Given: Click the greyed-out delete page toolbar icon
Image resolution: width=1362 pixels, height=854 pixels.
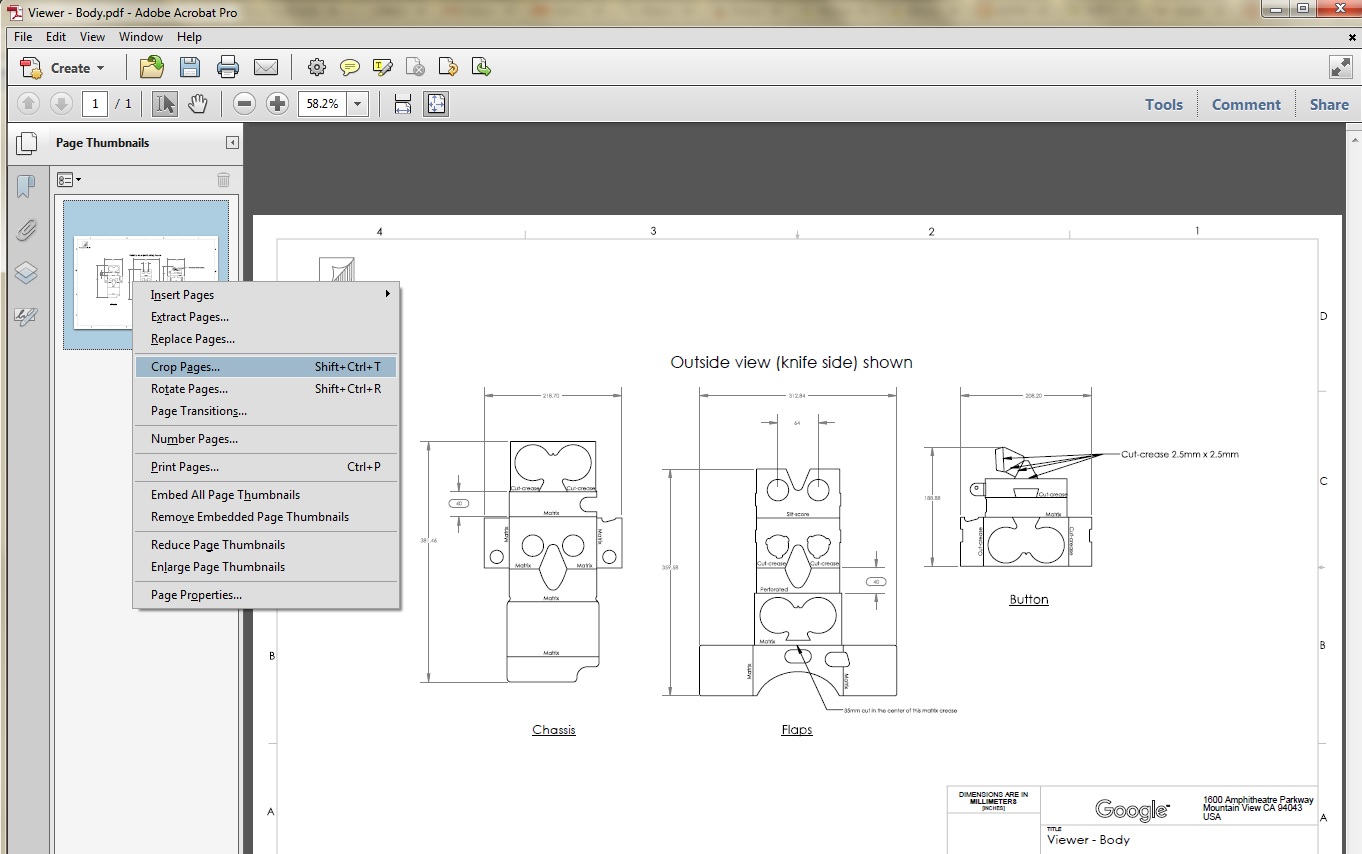Looking at the screenshot, I should tap(416, 68).
